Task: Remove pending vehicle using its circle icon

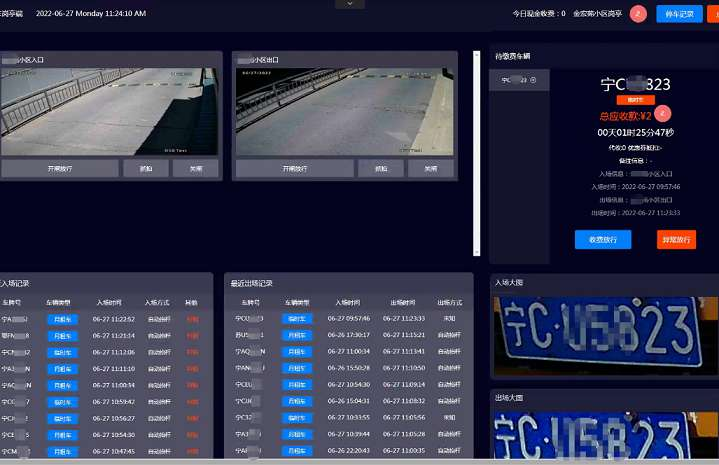Action: (x=533, y=80)
